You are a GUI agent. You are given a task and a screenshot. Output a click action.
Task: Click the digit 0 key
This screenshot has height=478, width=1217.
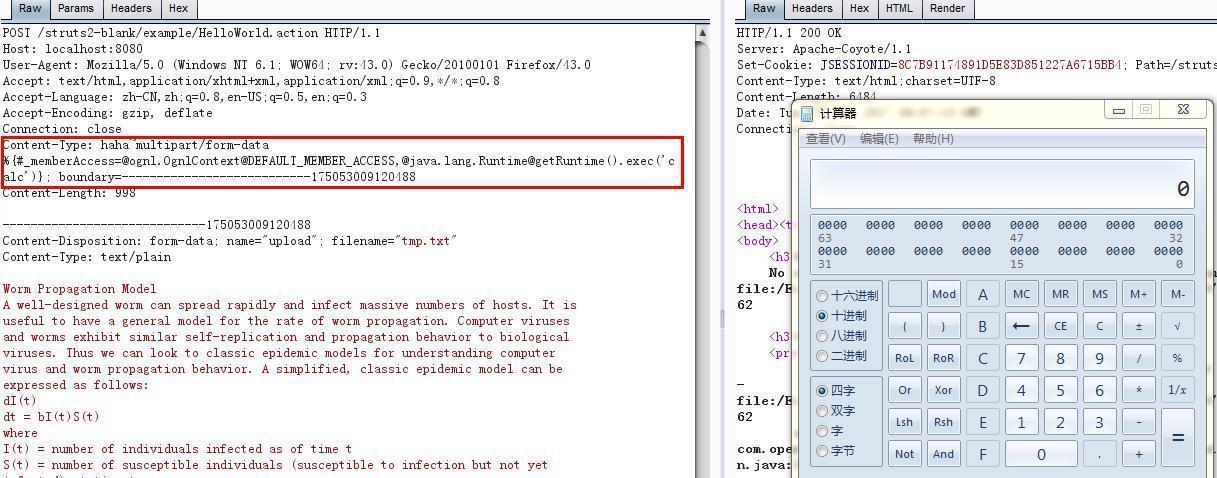click(x=1041, y=454)
